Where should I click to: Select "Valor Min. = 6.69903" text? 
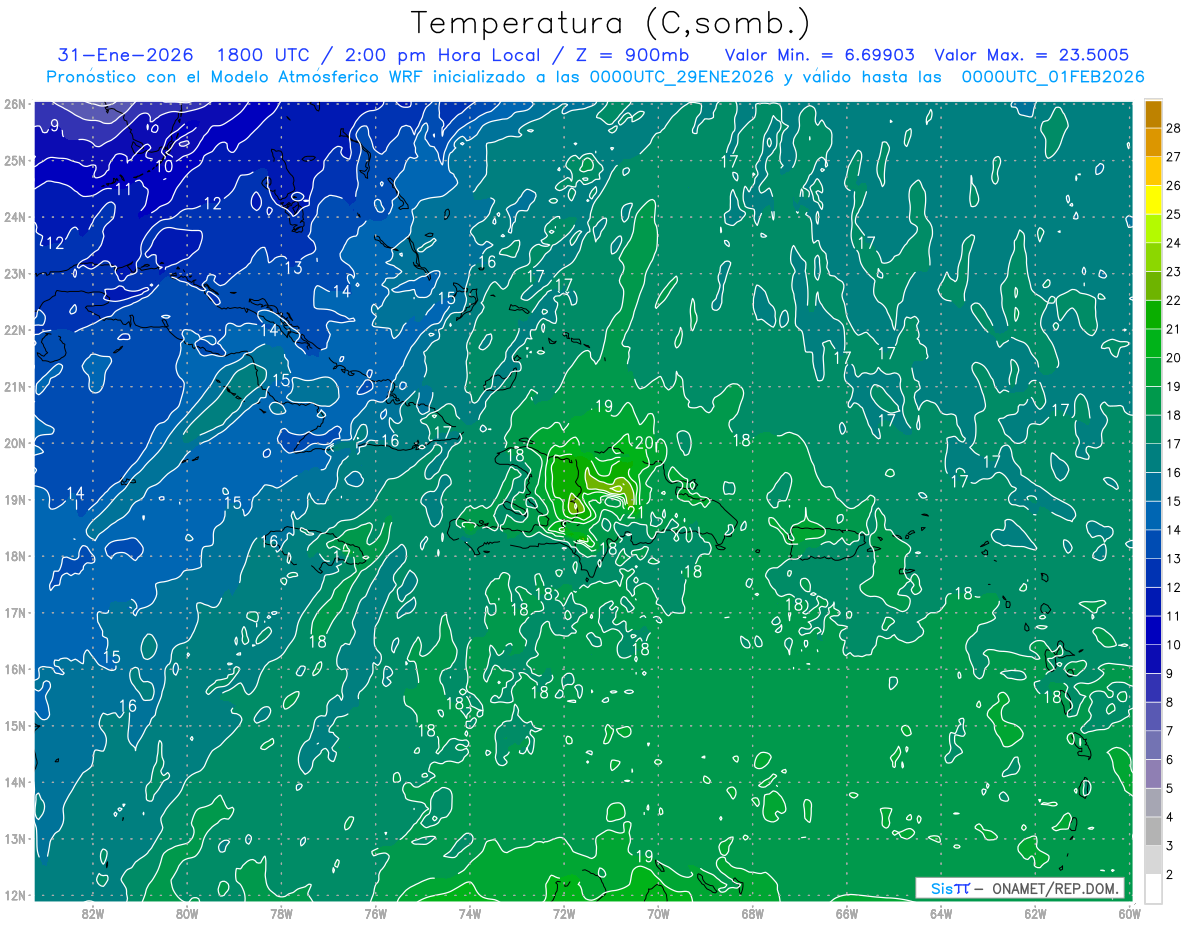point(819,55)
